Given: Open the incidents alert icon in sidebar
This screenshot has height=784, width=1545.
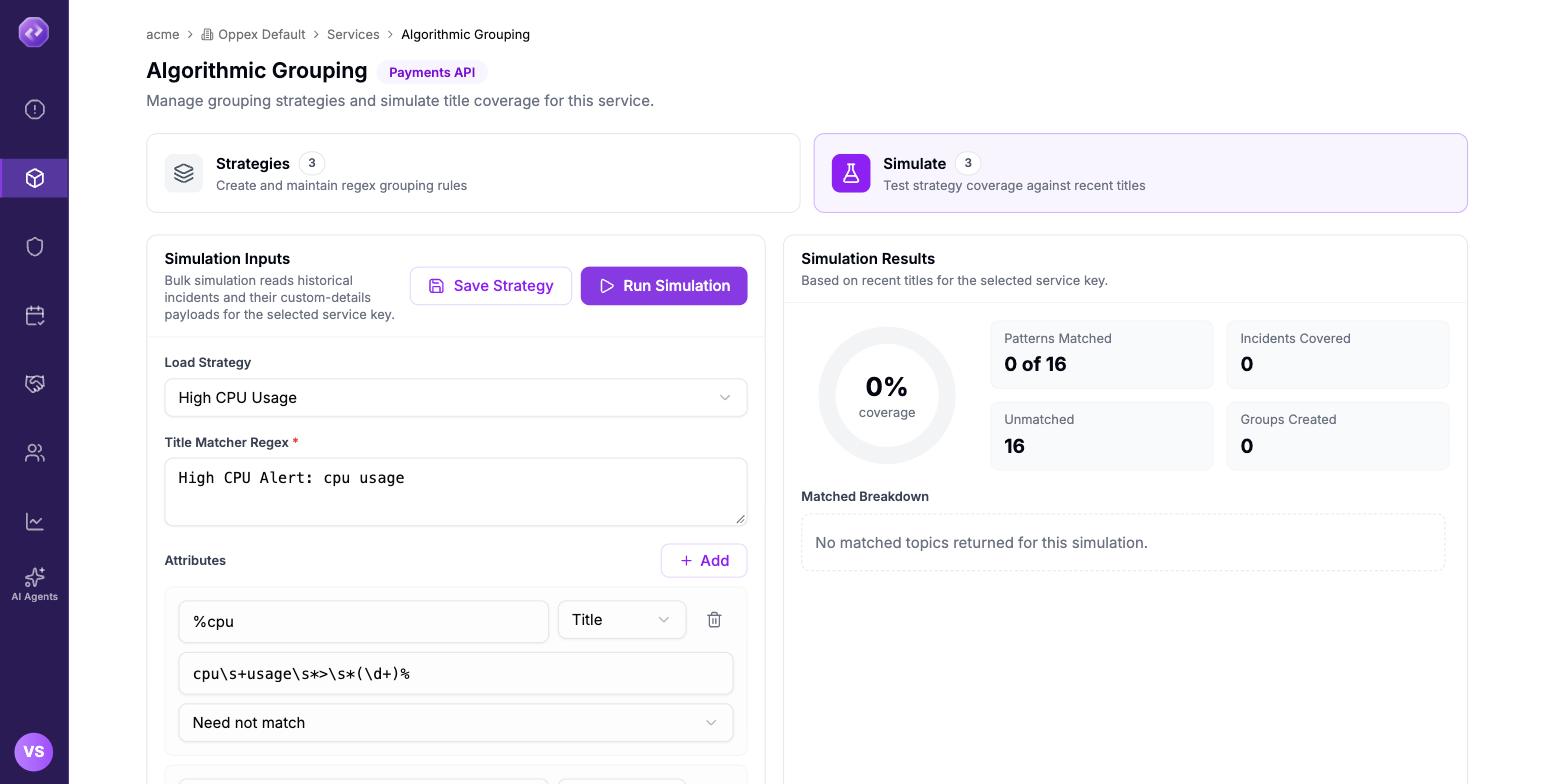Looking at the screenshot, I should pyautogui.click(x=35, y=110).
